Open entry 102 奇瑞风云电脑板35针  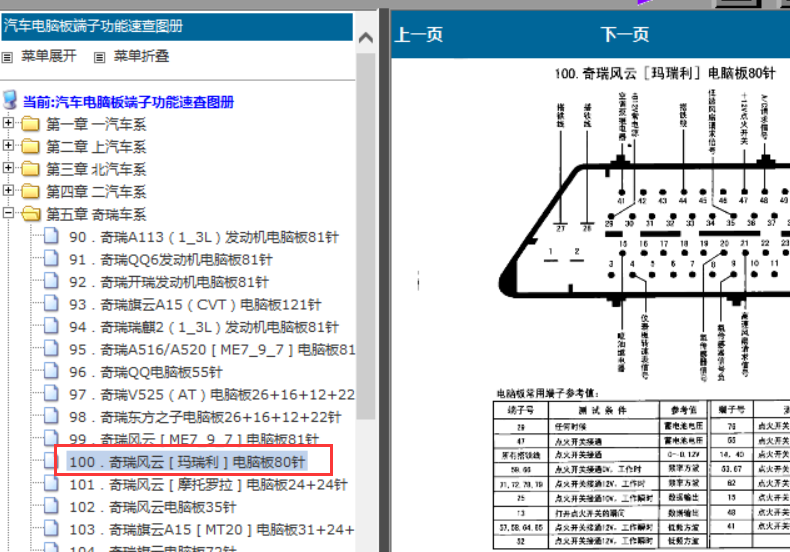(x=153, y=507)
